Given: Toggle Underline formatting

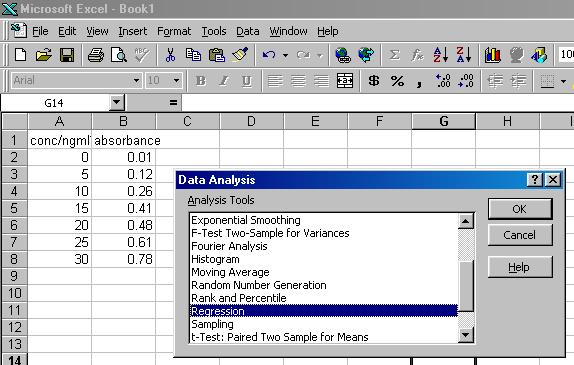Looking at the screenshot, I should [247, 81].
